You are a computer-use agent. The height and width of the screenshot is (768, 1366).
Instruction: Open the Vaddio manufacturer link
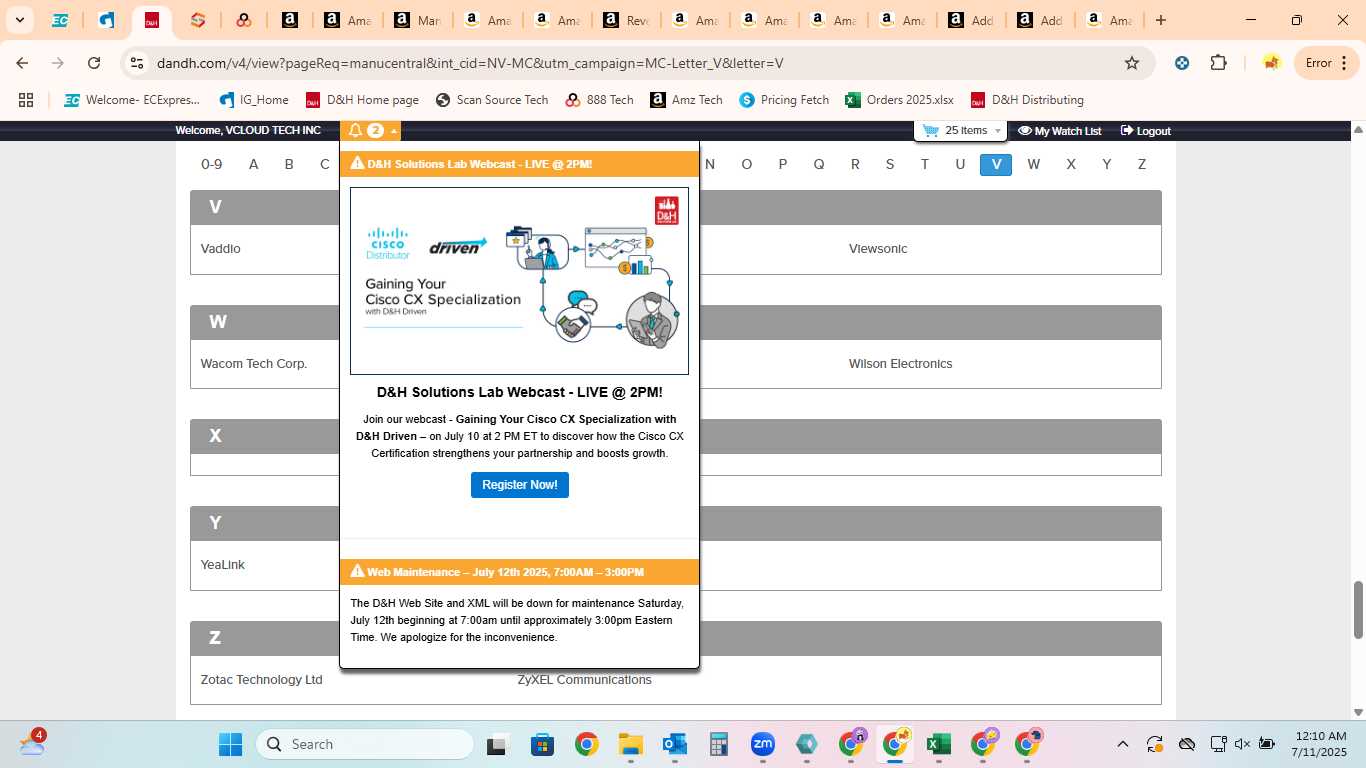221,249
